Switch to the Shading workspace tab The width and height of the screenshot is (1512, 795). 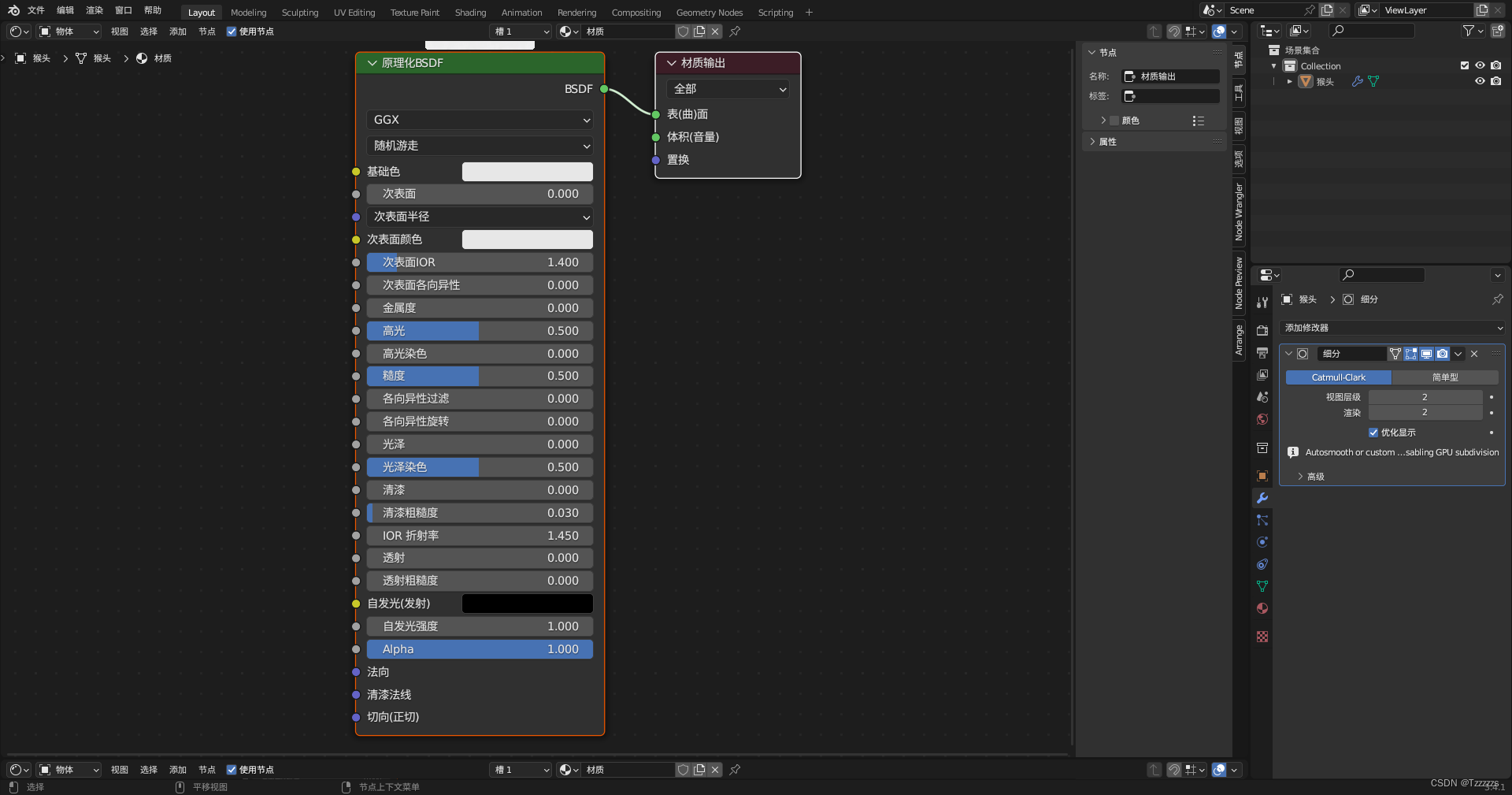point(469,13)
